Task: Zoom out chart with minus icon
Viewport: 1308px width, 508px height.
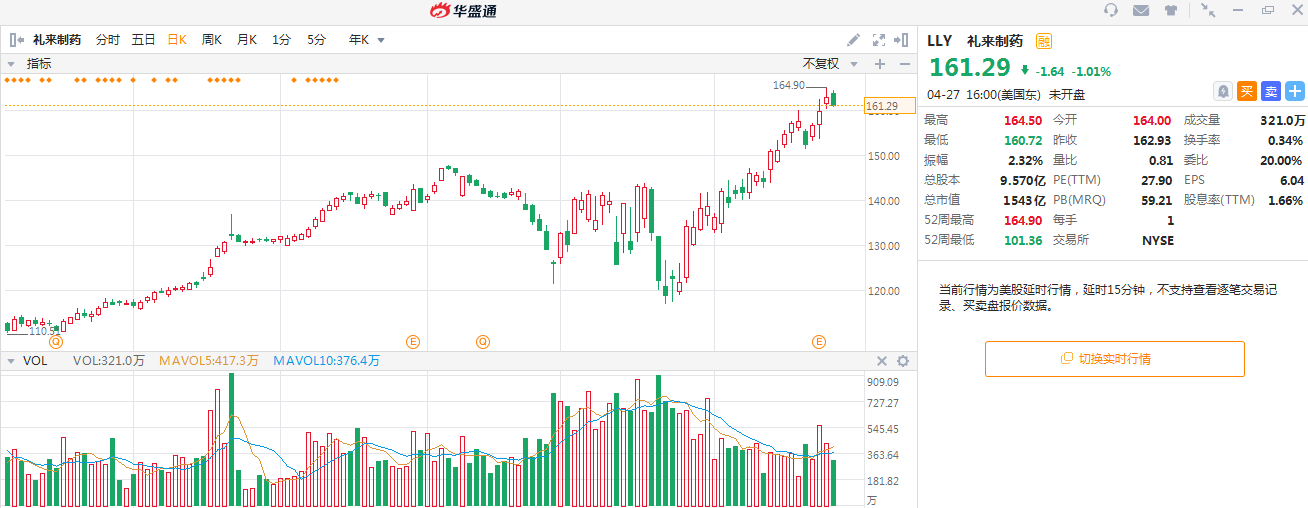Action: coord(905,64)
